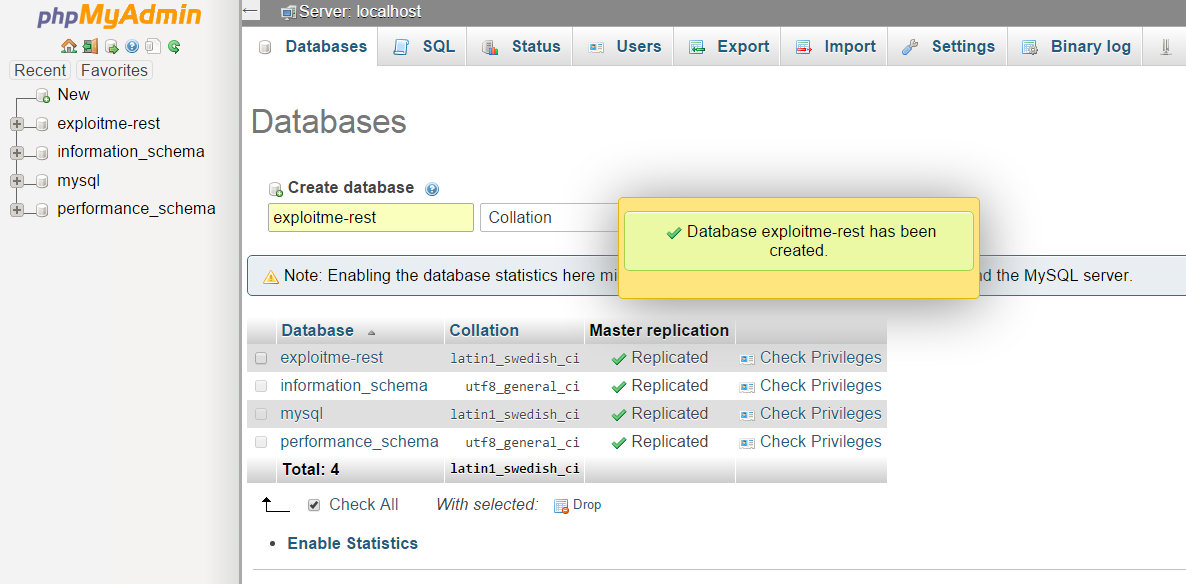This screenshot has width=1186, height=584.
Task: Click privileges icon in exploitme-rest row
Action: pos(747,359)
